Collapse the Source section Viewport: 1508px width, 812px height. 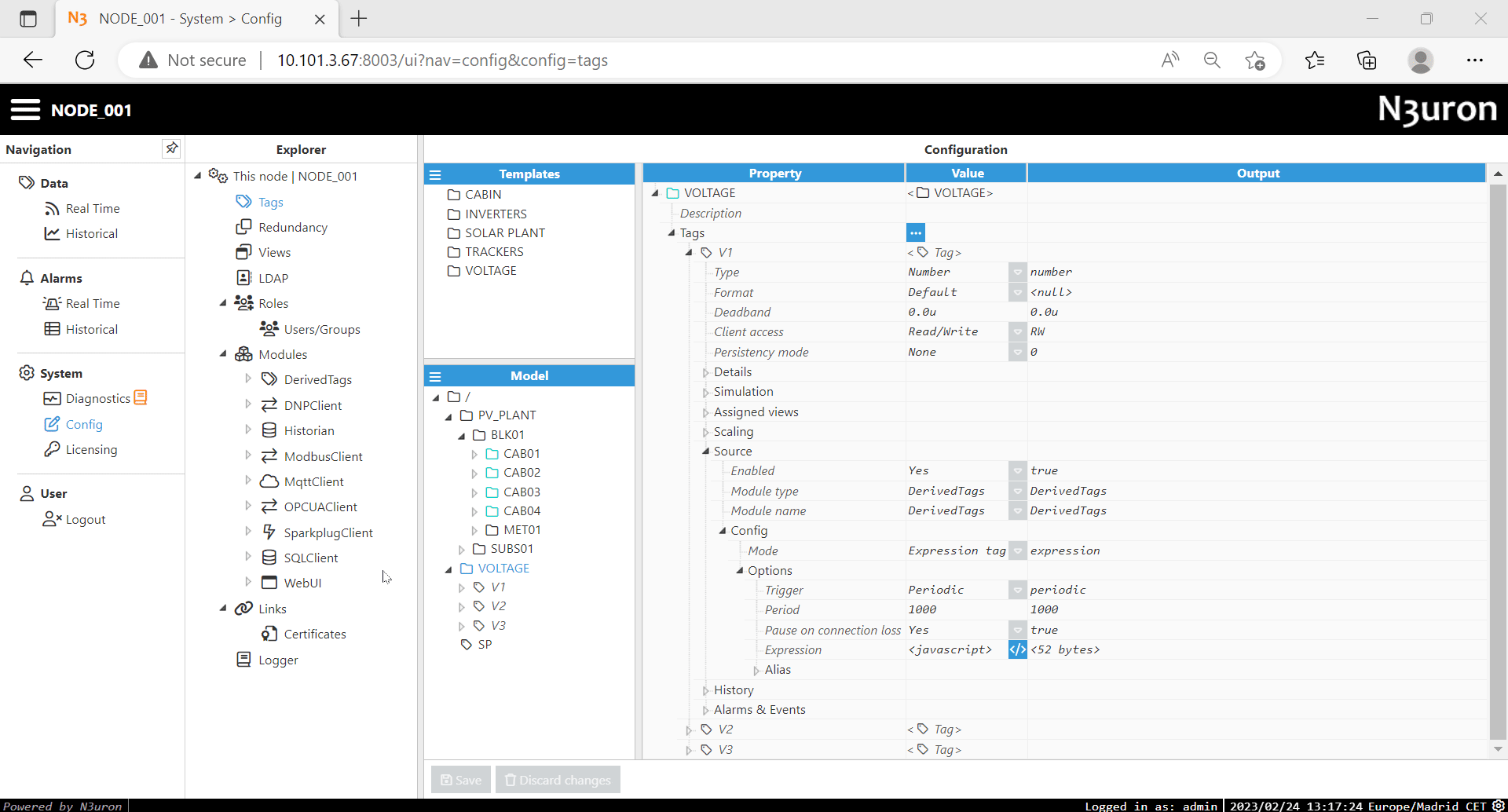pos(705,451)
